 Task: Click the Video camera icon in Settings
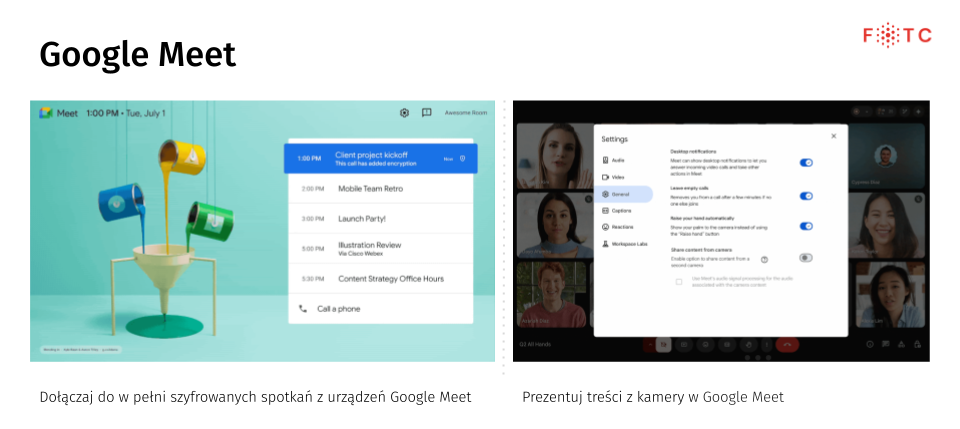[x=605, y=177]
